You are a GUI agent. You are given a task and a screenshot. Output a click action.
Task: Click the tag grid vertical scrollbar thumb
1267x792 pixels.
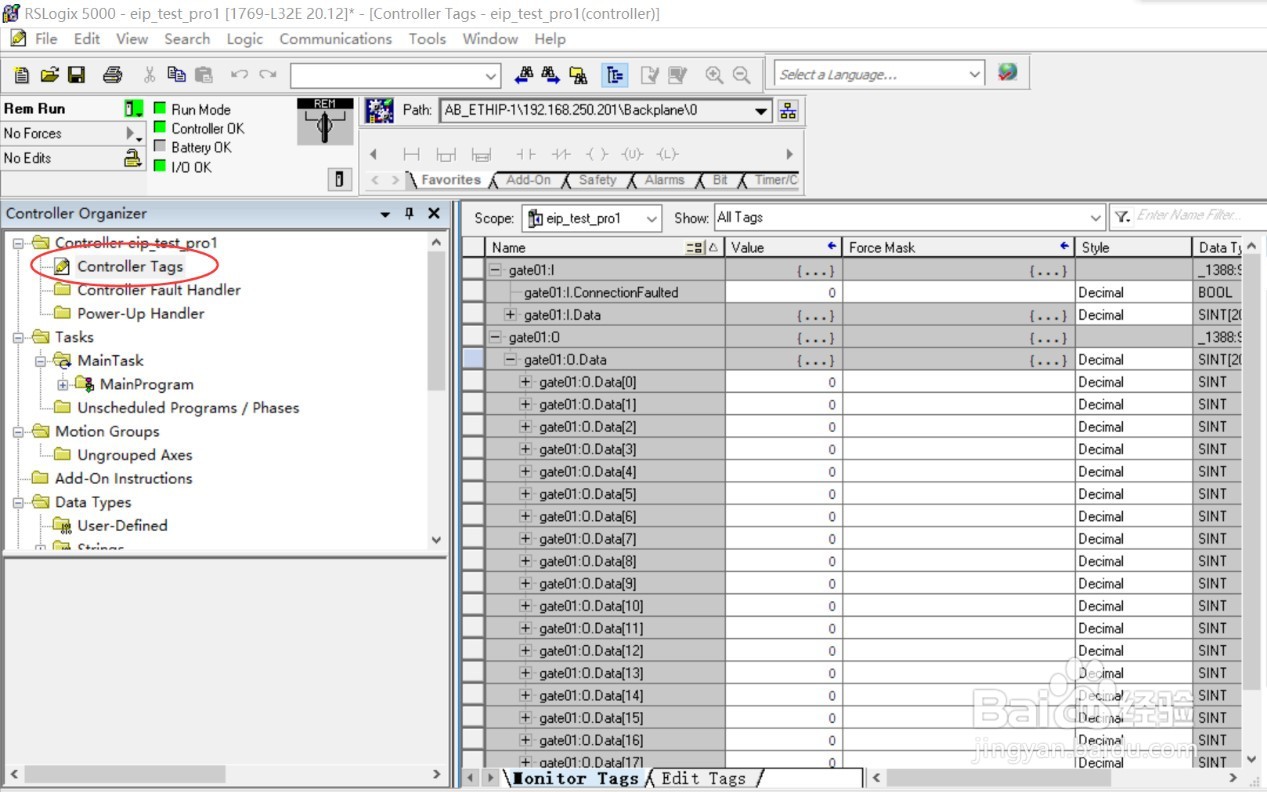1252,470
